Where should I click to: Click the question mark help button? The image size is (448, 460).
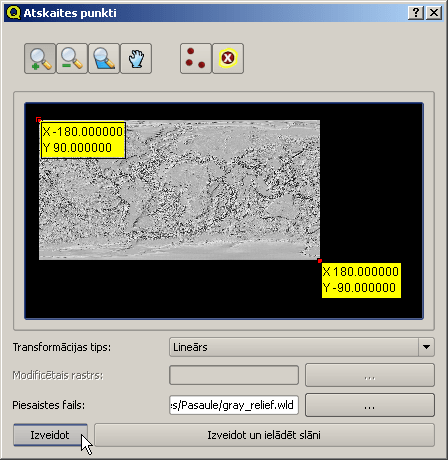tap(416, 13)
